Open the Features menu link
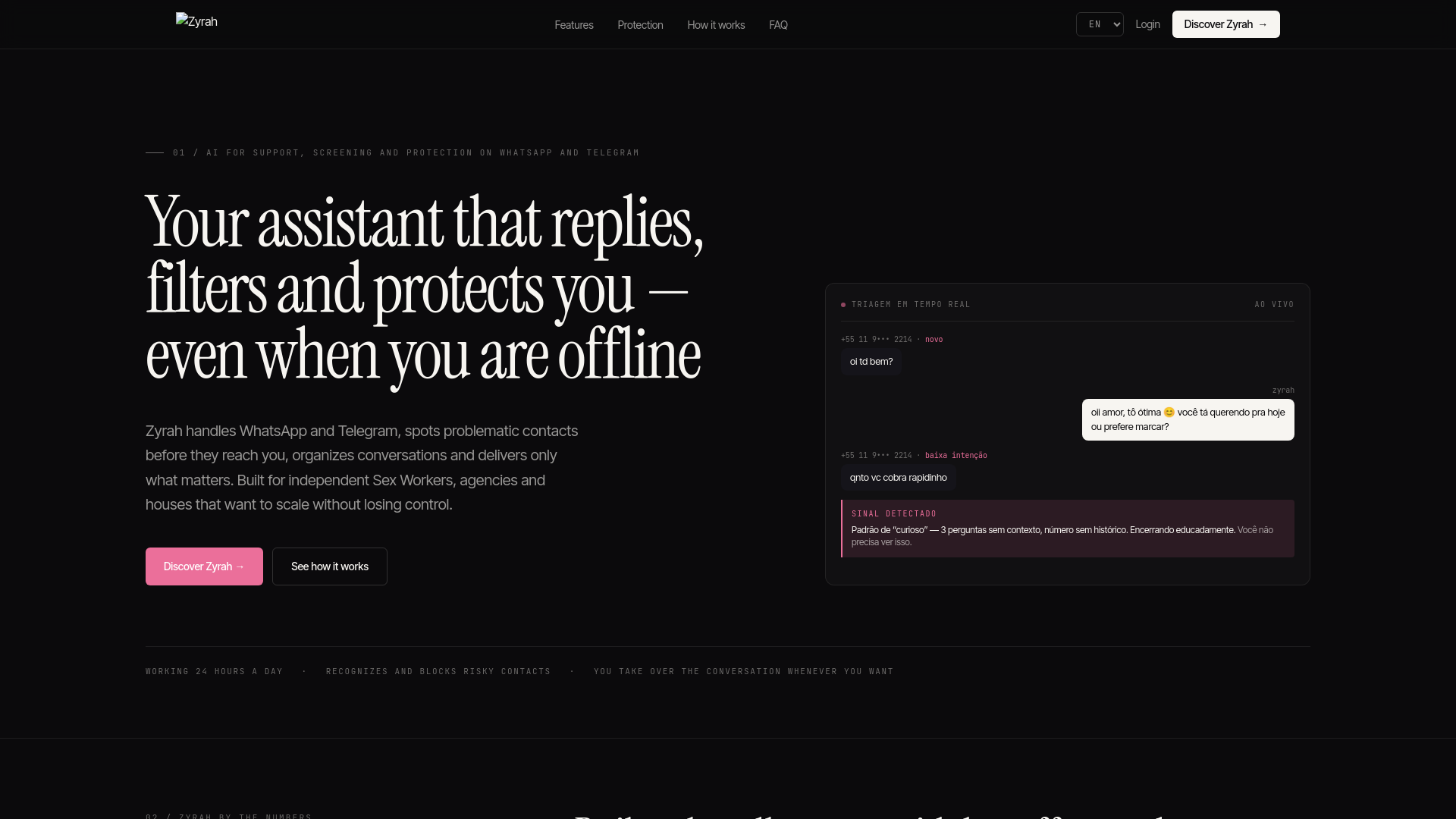This screenshot has width=1456, height=819. [x=574, y=25]
